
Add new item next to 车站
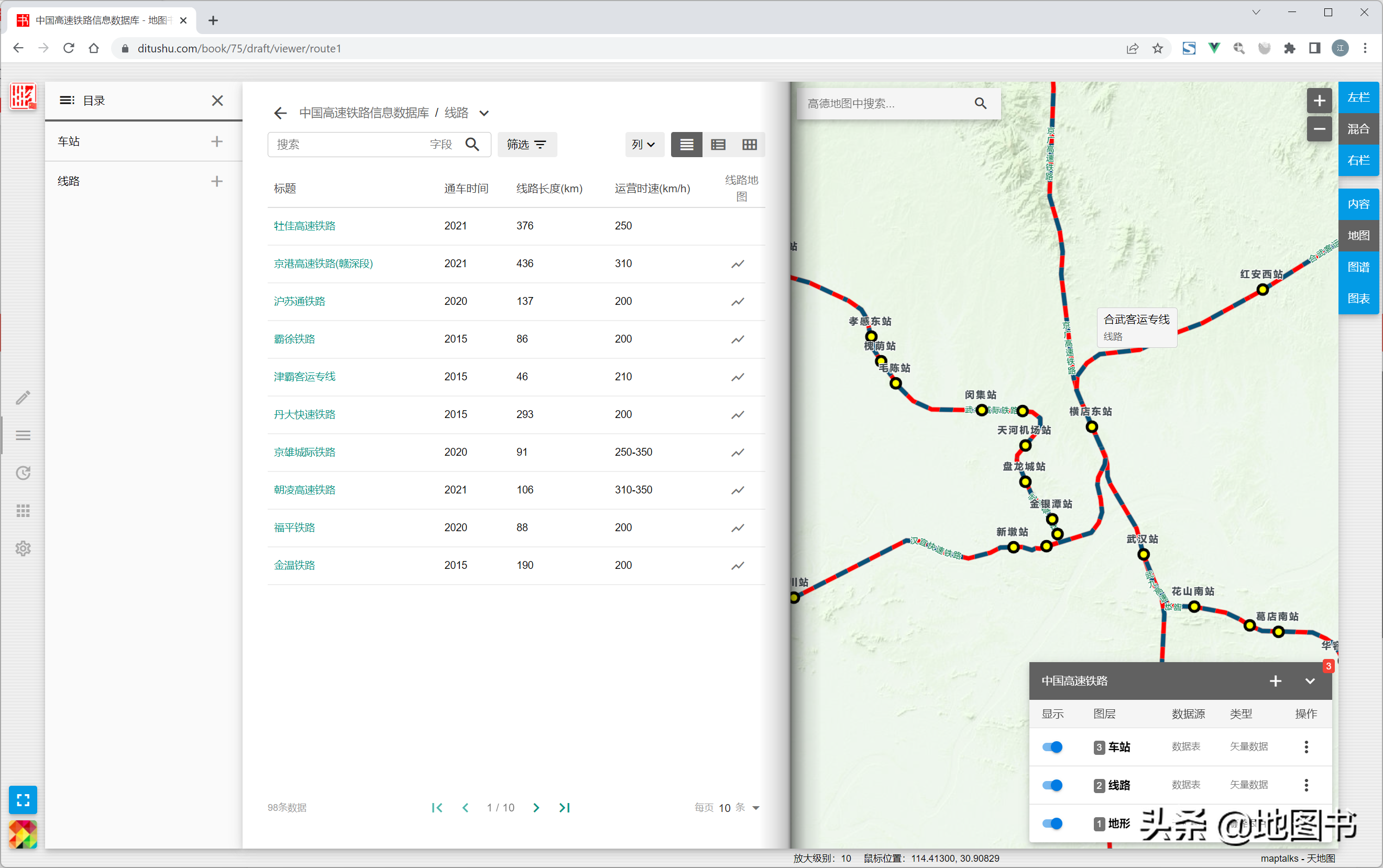pos(216,141)
